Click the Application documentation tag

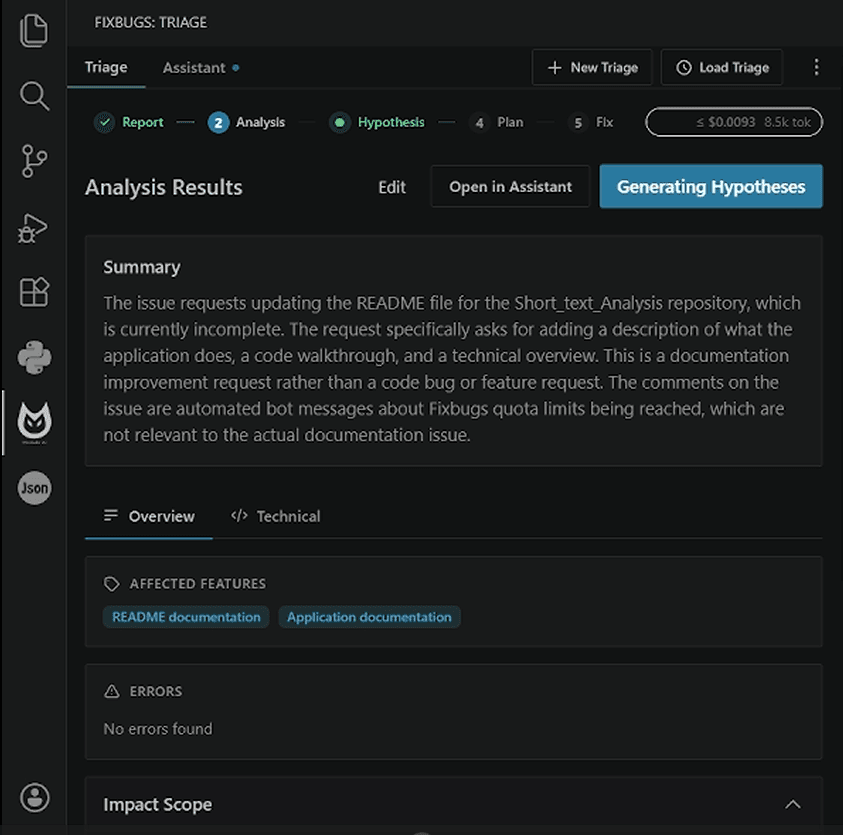(x=369, y=617)
